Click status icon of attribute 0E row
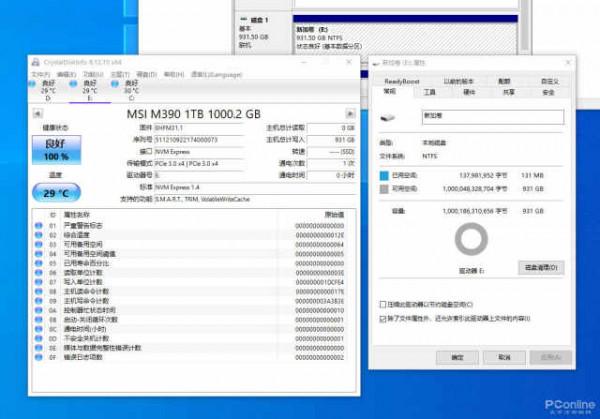 tap(38, 347)
